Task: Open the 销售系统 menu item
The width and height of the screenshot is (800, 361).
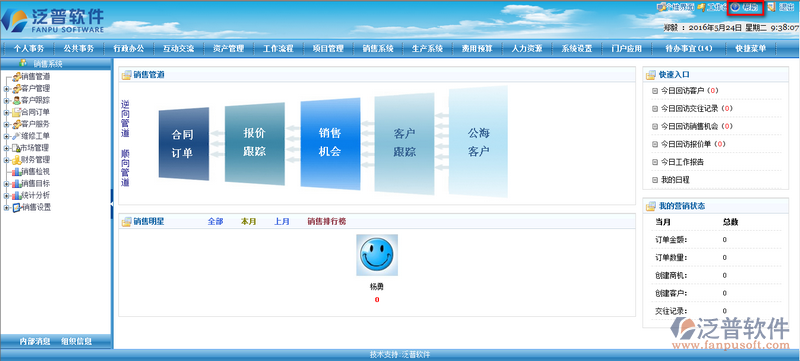Action: [378, 49]
